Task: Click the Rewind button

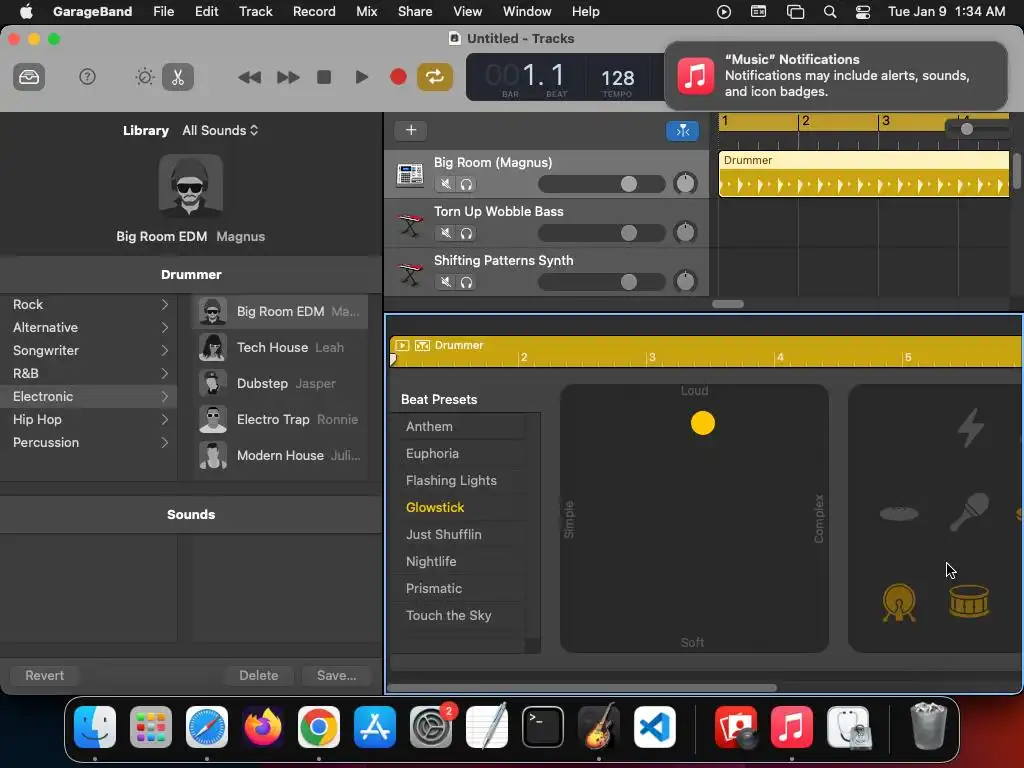Action: (x=249, y=77)
